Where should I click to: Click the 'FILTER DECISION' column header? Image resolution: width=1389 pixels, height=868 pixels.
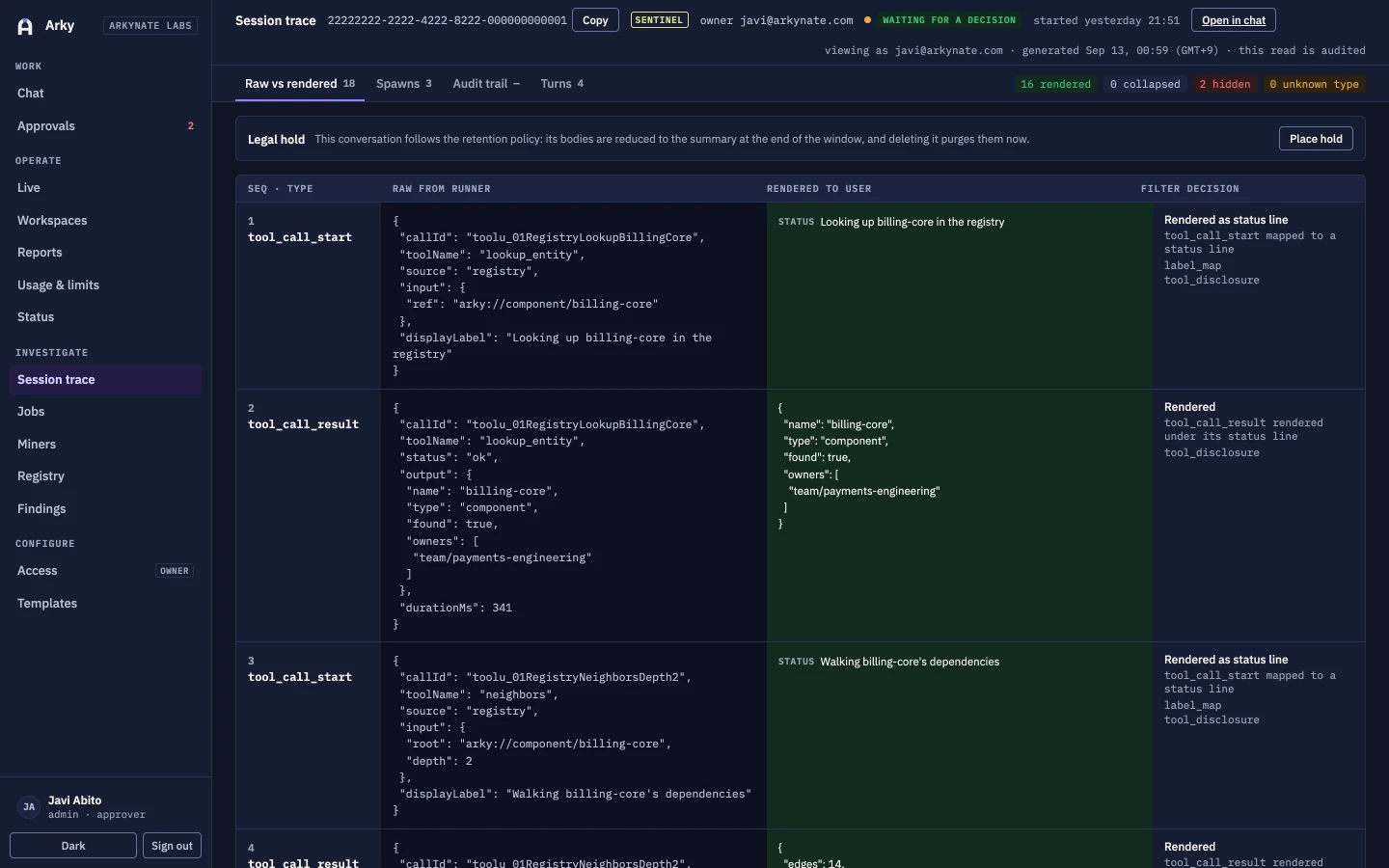coord(1190,189)
